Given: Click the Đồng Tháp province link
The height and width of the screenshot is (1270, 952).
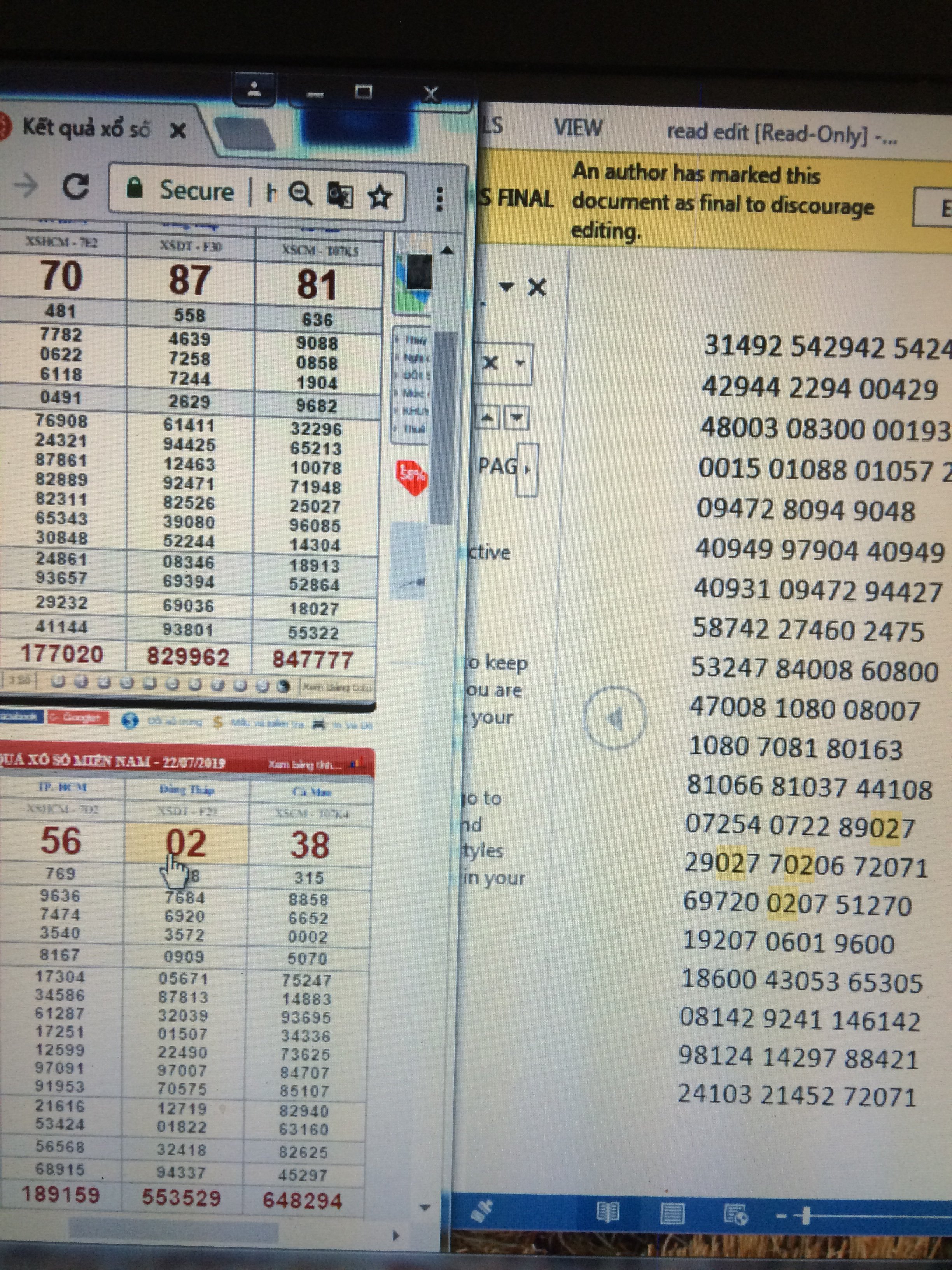Looking at the screenshot, I should 187,790.
